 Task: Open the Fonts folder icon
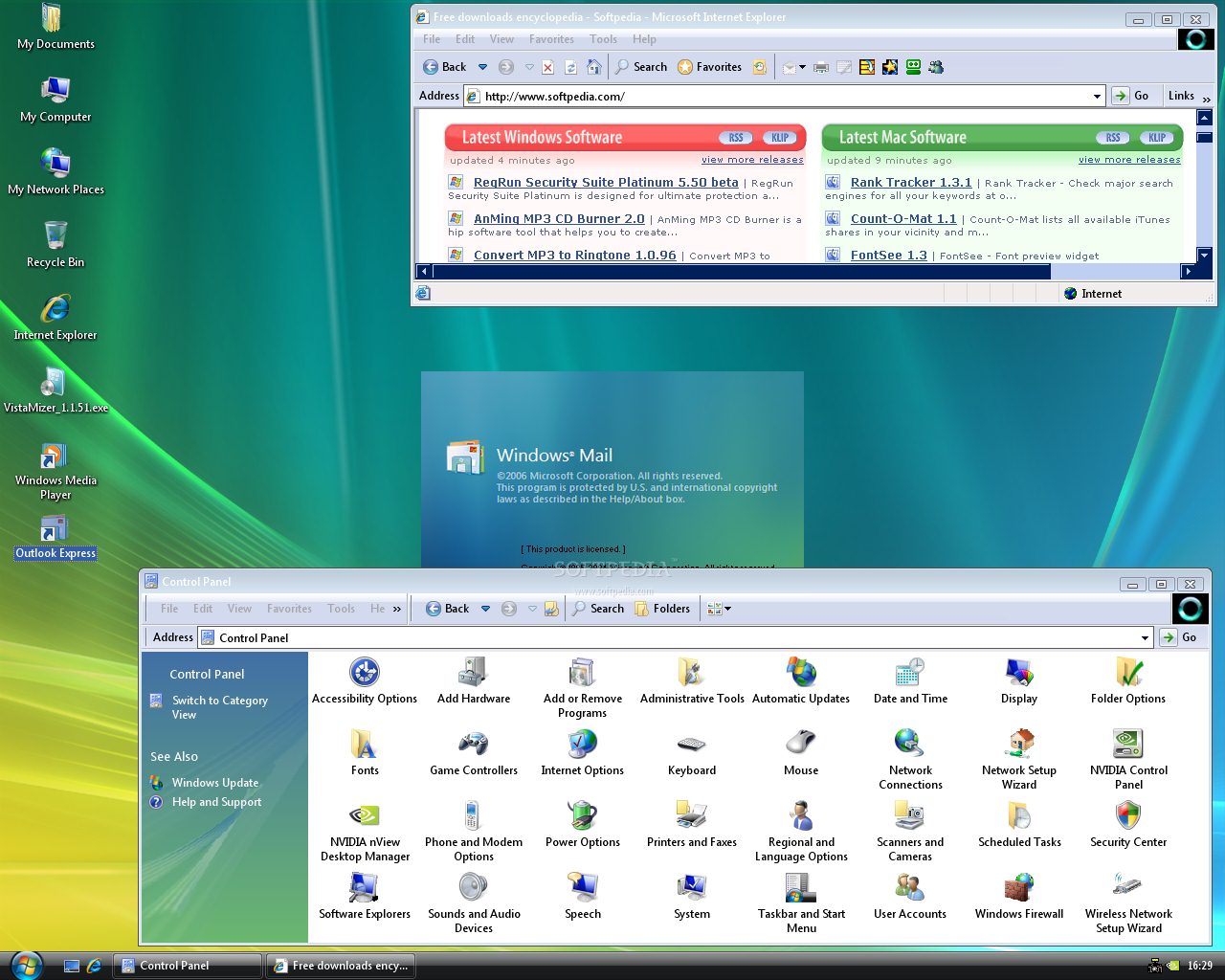[365, 753]
